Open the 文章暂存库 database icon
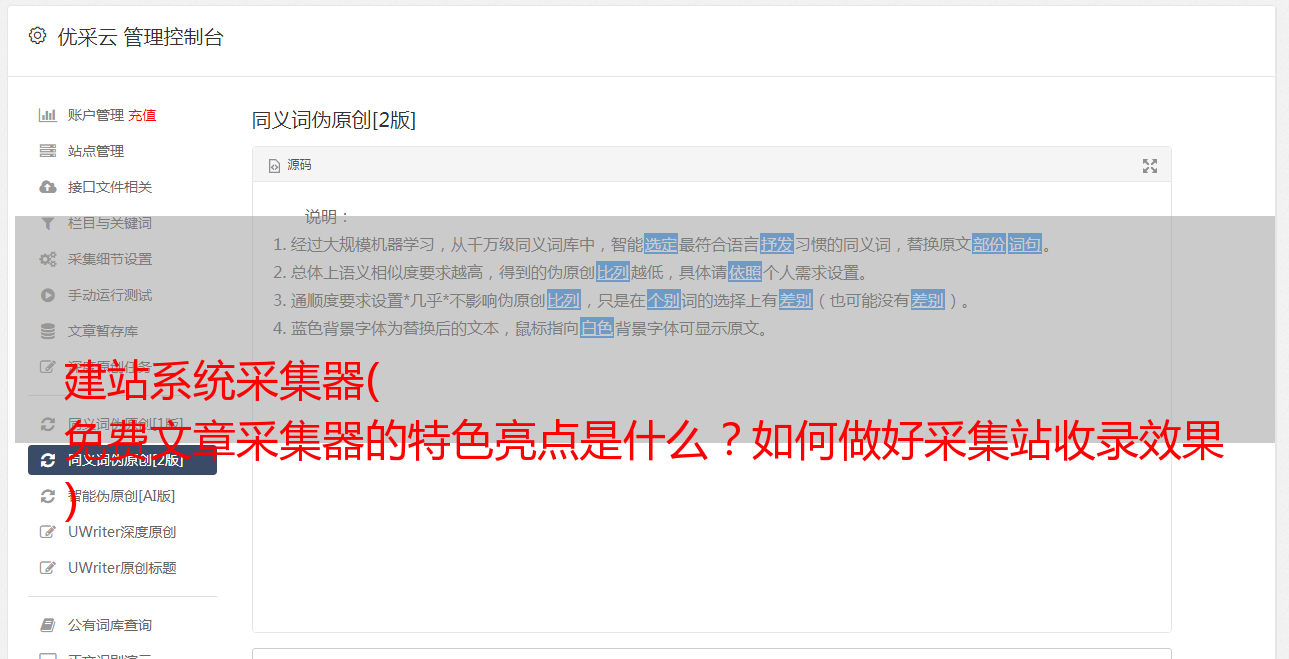This screenshot has width=1289, height=659. (x=47, y=331)
